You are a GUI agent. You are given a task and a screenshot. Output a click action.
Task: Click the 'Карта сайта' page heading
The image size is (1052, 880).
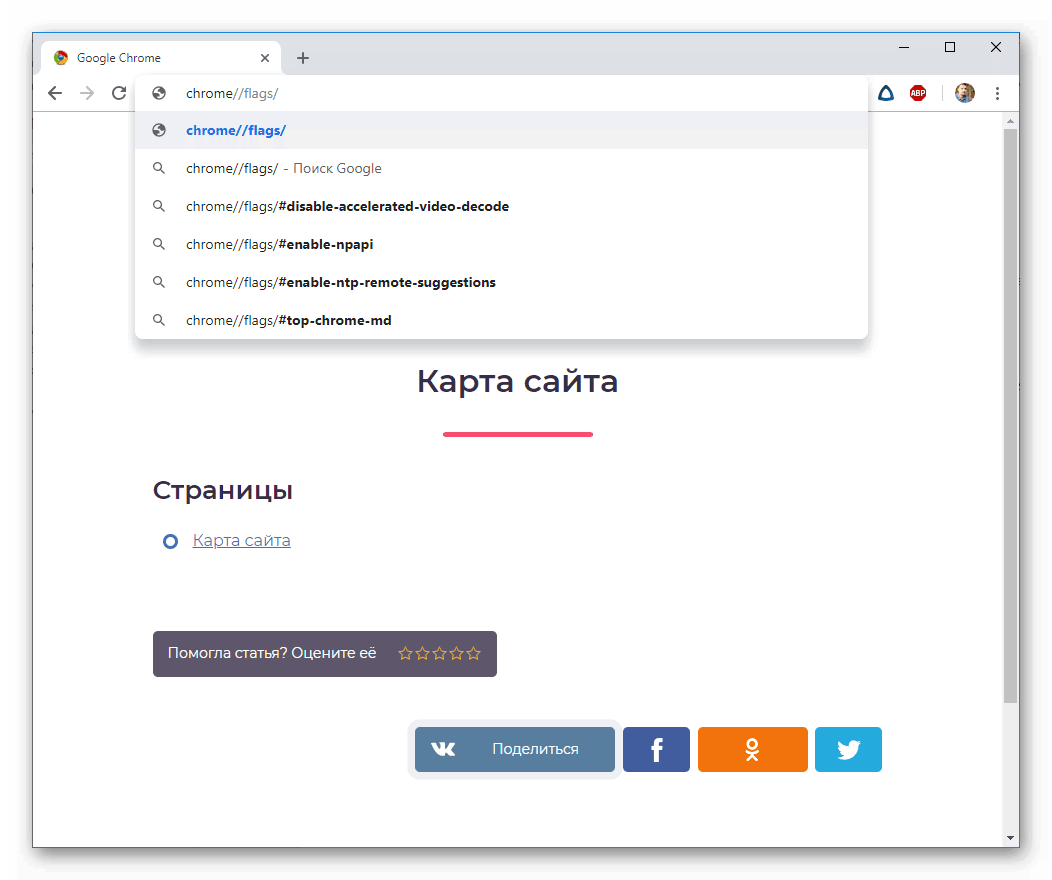517,382
